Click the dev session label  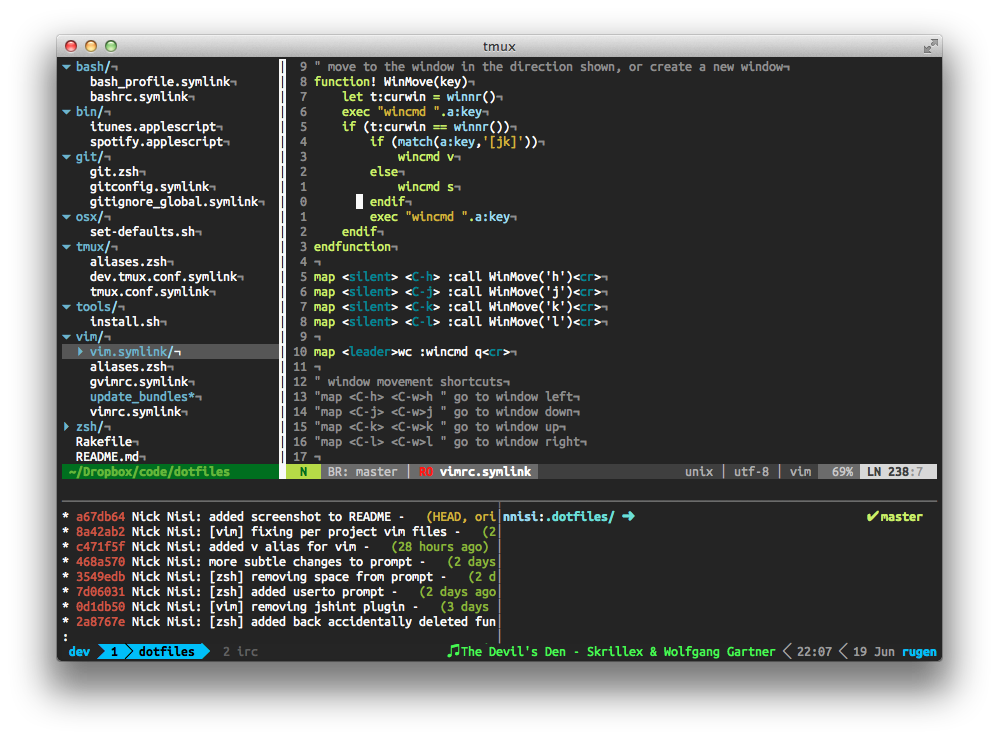(79, 652)
